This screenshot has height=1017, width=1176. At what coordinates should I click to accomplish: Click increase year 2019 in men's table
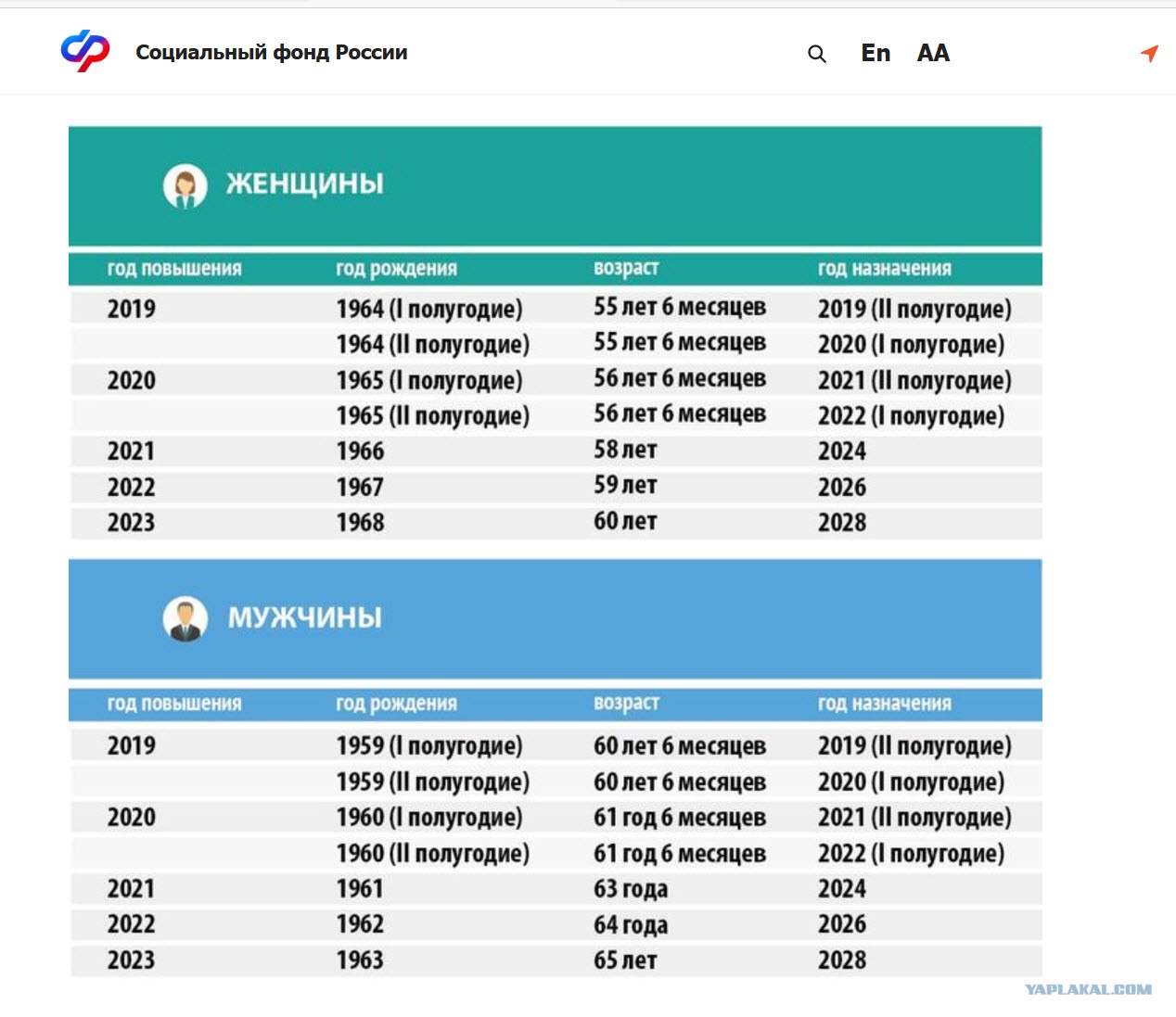point(131,745)
